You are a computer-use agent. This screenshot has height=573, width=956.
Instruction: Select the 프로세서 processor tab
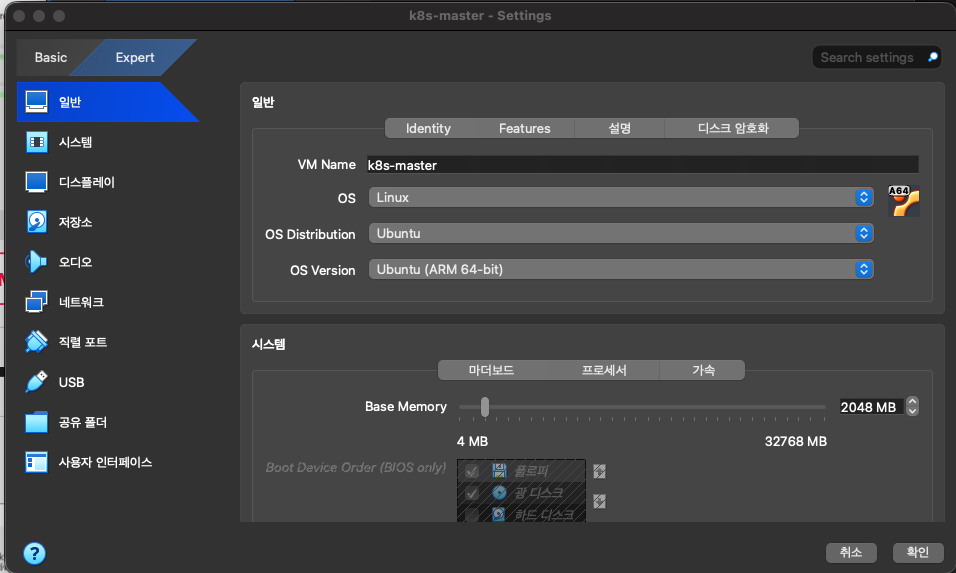click(x=604, y=370)
